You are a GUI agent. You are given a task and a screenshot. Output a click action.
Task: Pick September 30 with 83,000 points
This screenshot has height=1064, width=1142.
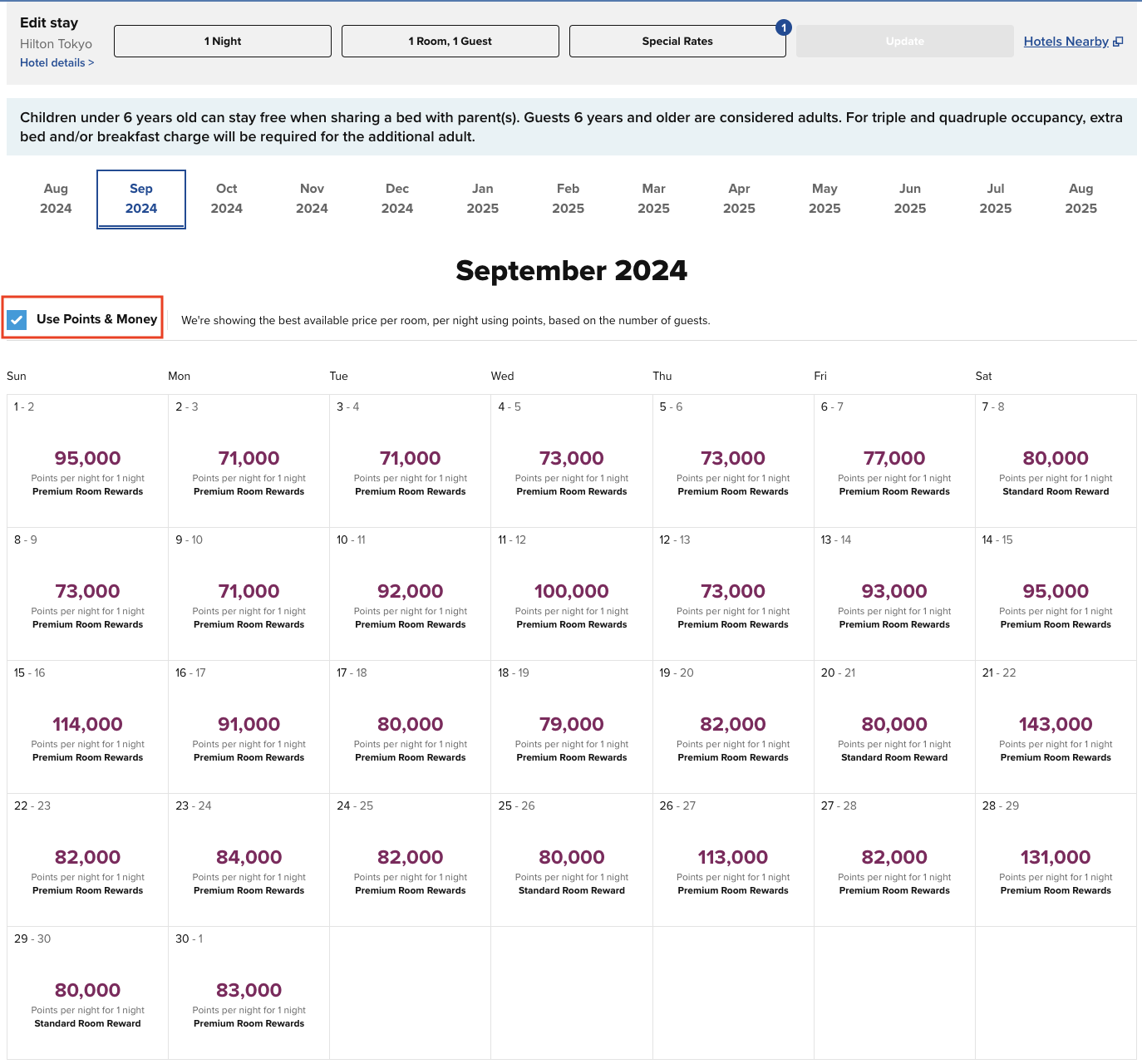coord(249,991)
